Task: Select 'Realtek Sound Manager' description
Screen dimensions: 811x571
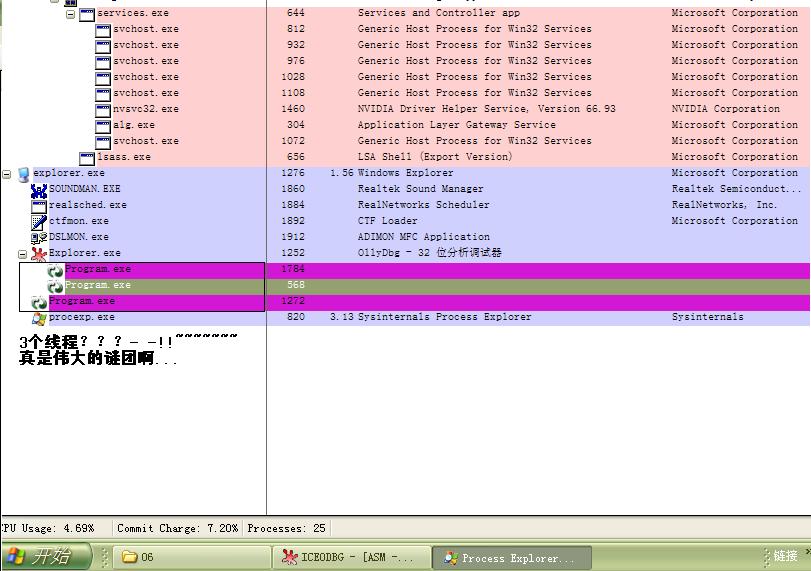Action: tap(420, 189)
